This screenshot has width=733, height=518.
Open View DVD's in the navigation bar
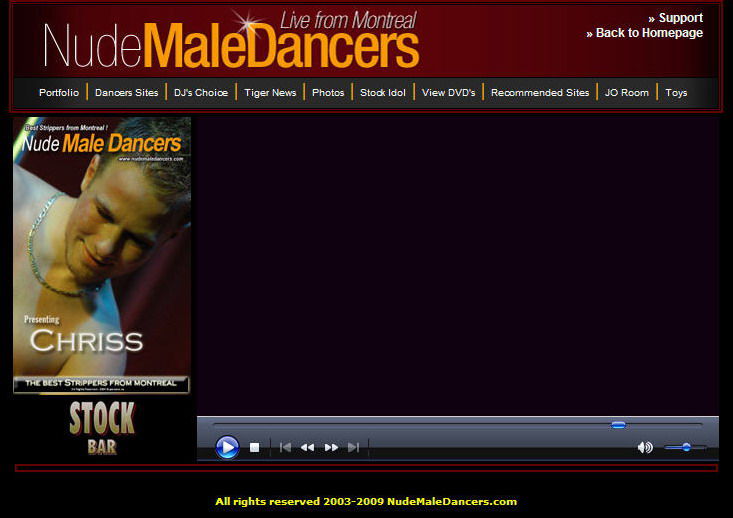(x=448, y=93)
